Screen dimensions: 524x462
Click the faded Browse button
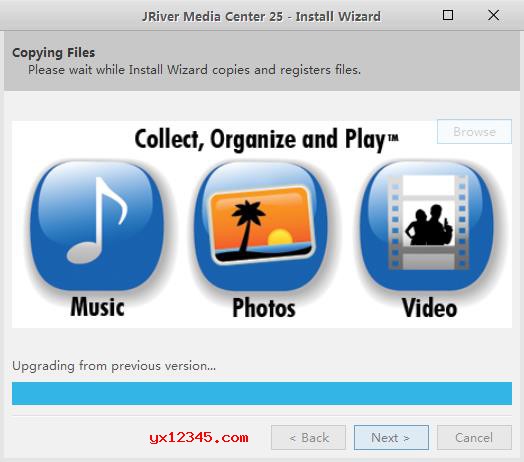[x=474, y=132]
